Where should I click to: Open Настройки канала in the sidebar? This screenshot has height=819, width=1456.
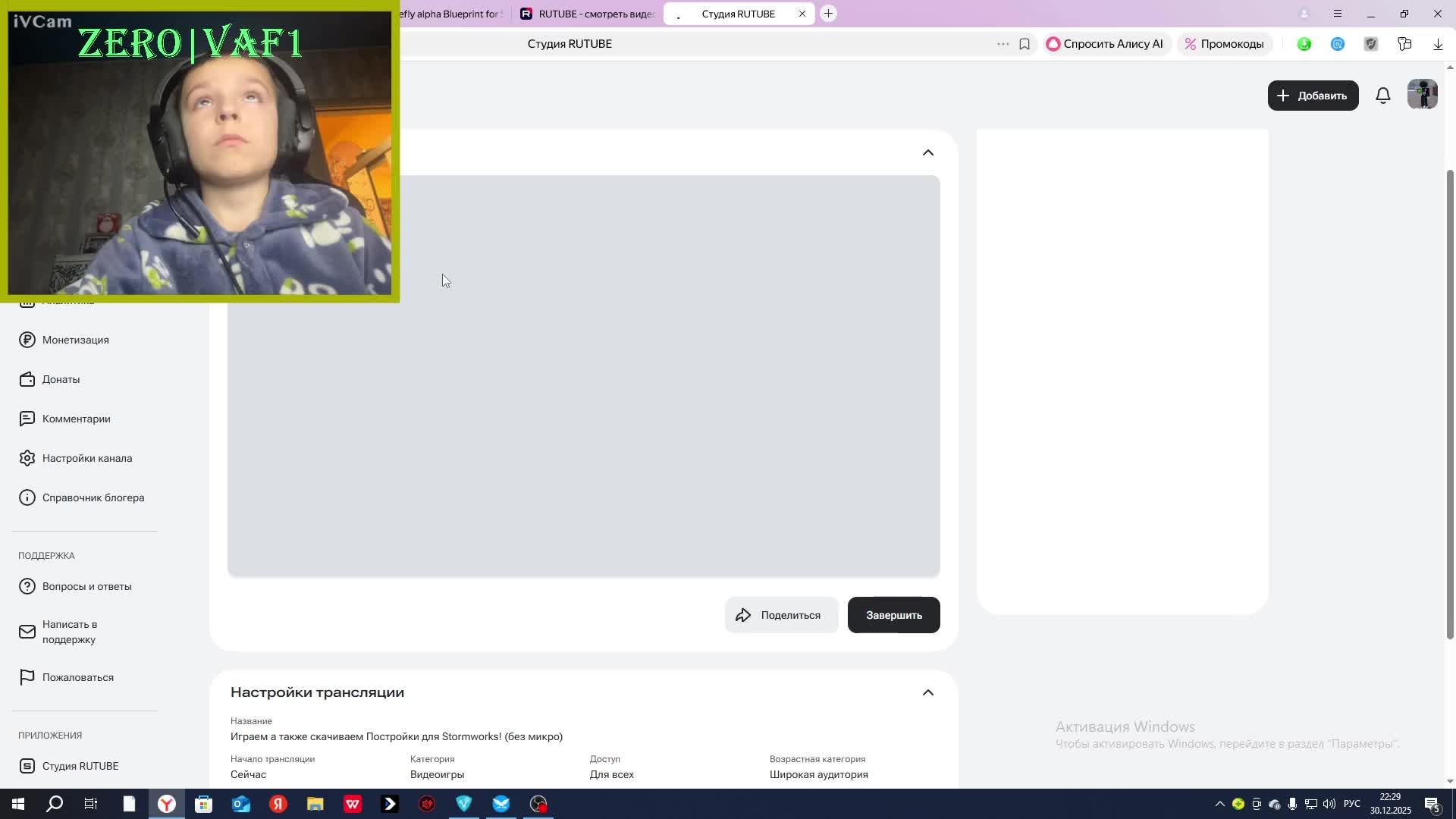tap(86, 458)
